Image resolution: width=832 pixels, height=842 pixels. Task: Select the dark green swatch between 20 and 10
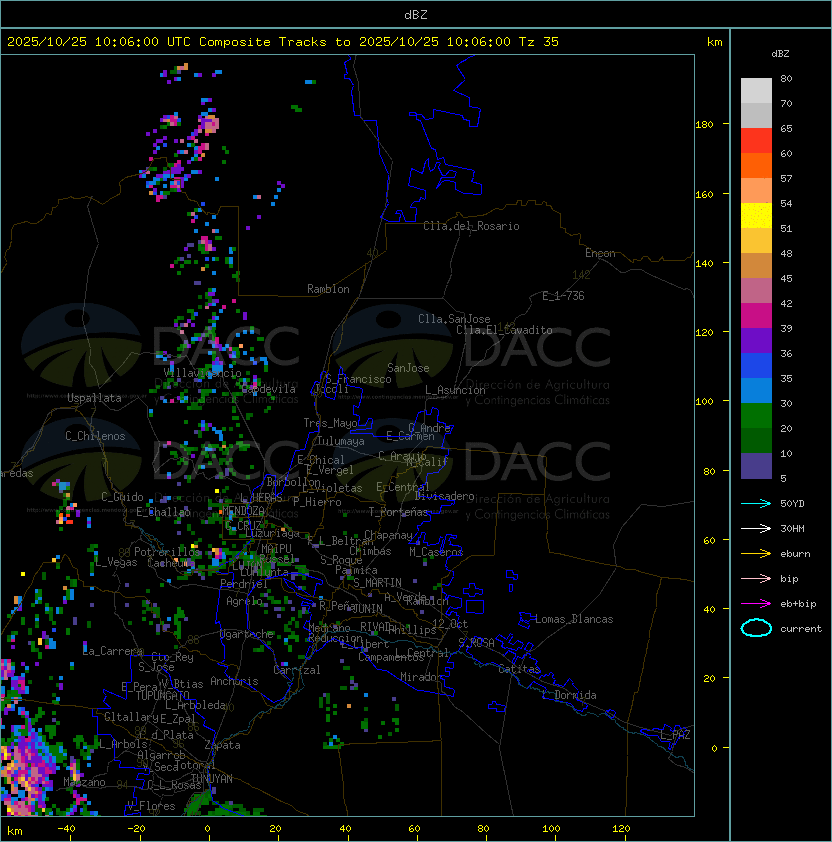click(x=756, y=440)
